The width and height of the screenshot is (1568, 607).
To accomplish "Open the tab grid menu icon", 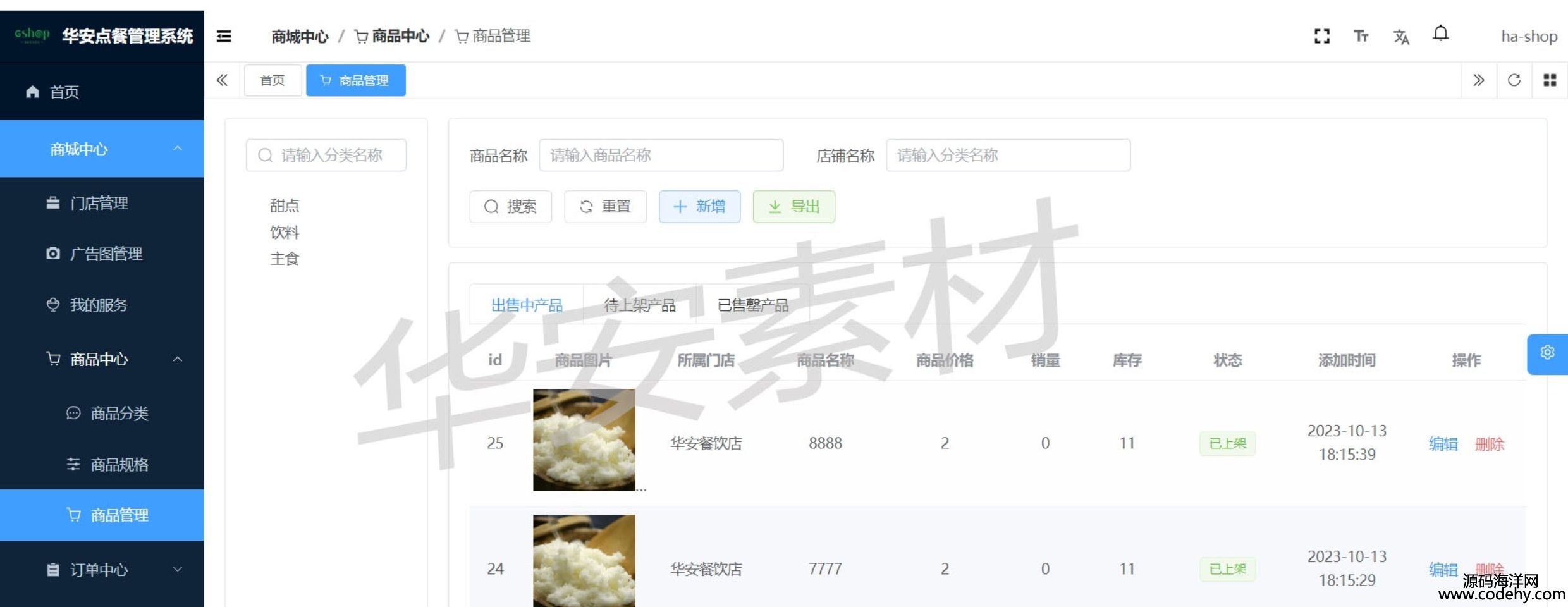I will (1550, 80).
